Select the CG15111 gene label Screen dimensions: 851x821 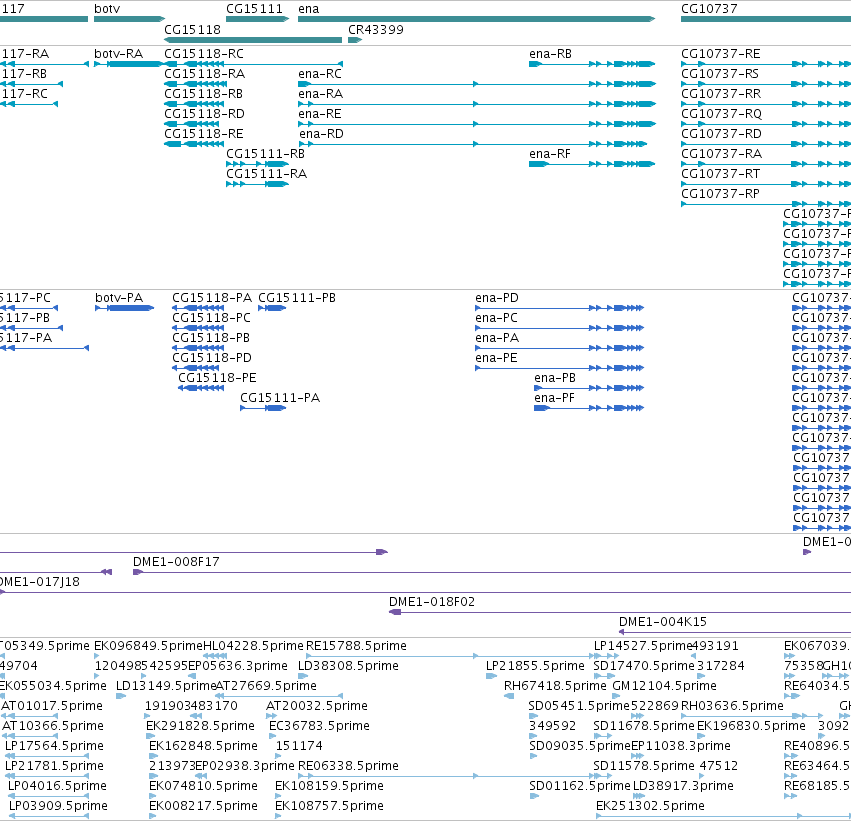click(254, 9)
